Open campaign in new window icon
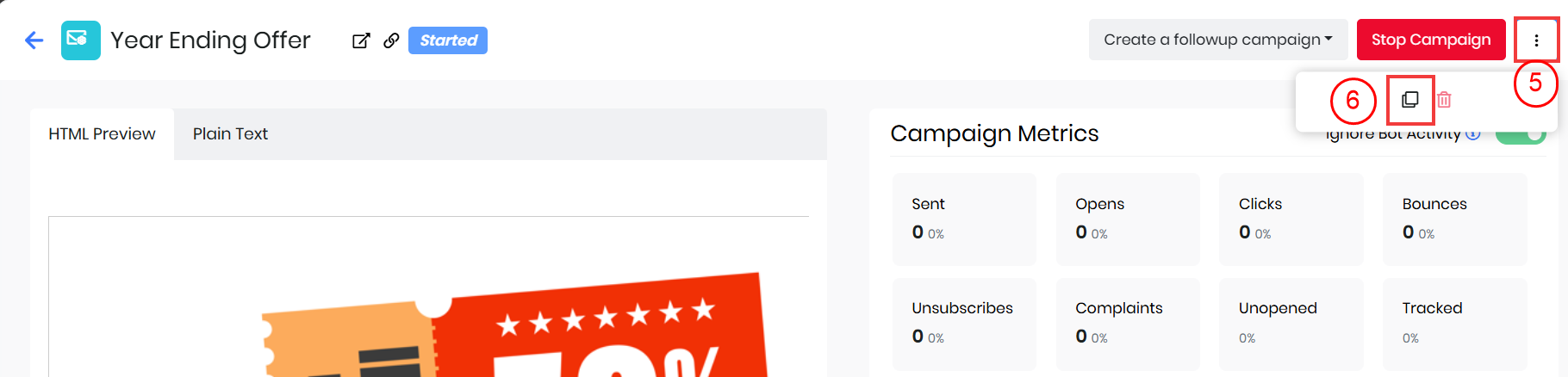Screen dimensions: 1568x377 (361, 40)
